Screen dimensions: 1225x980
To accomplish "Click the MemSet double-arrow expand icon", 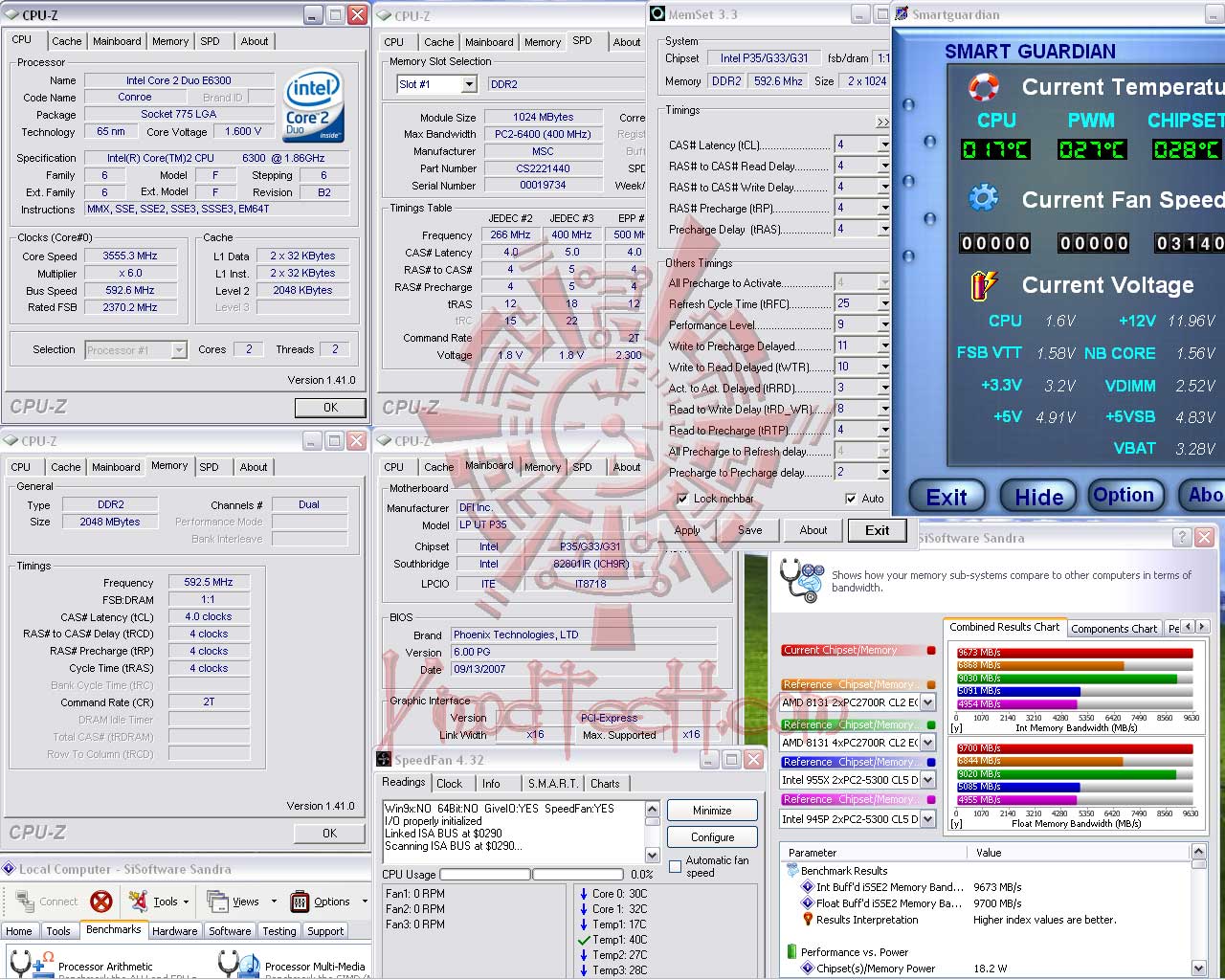I will pyautogui.click(x=882, y=122).
